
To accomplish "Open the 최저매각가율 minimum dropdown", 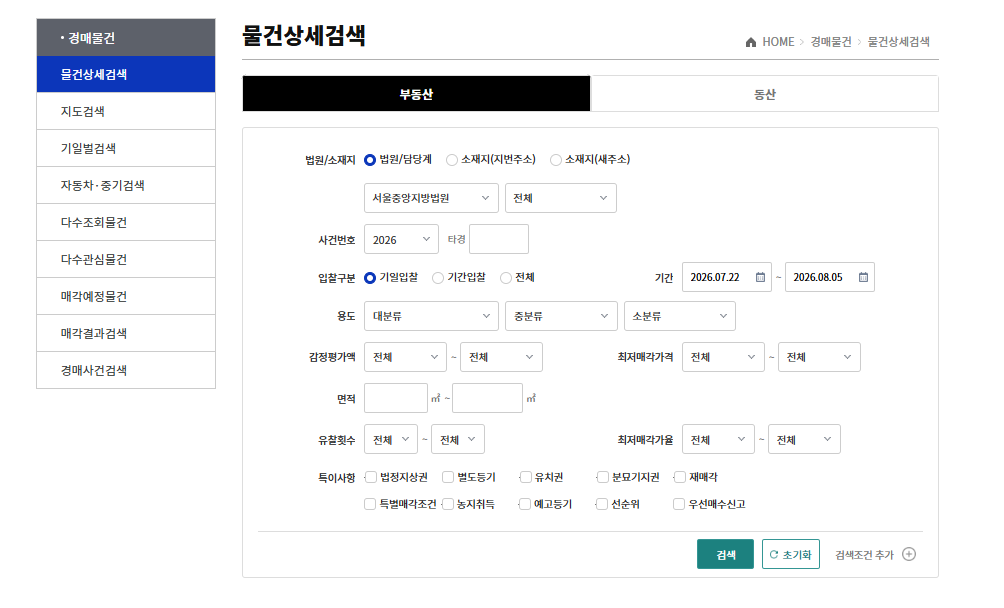I will (718, 440).
